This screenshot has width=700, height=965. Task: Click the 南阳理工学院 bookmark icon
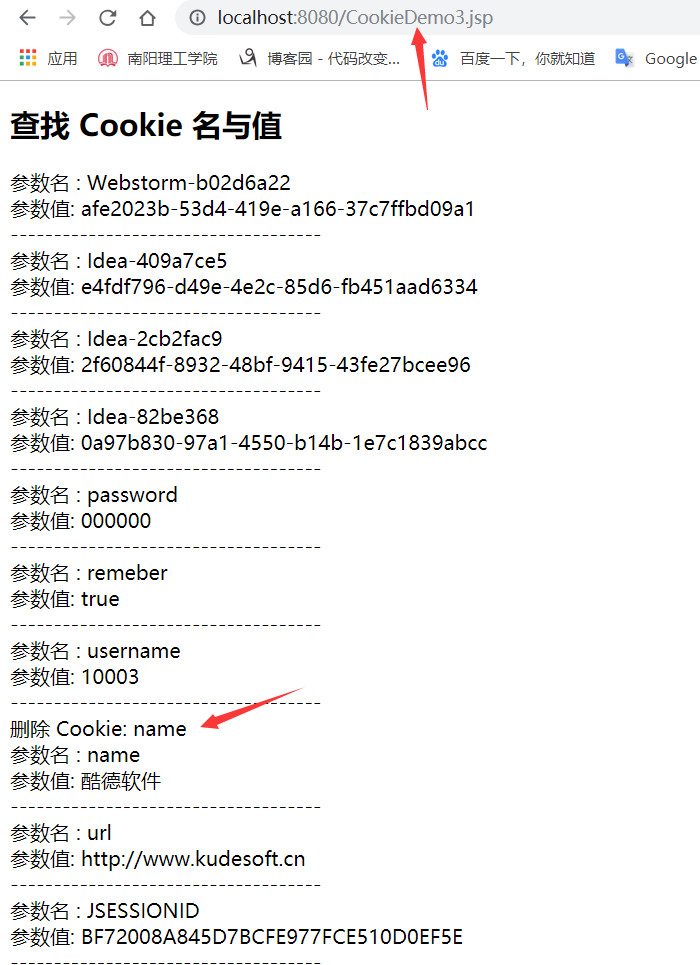pos(107,58)
